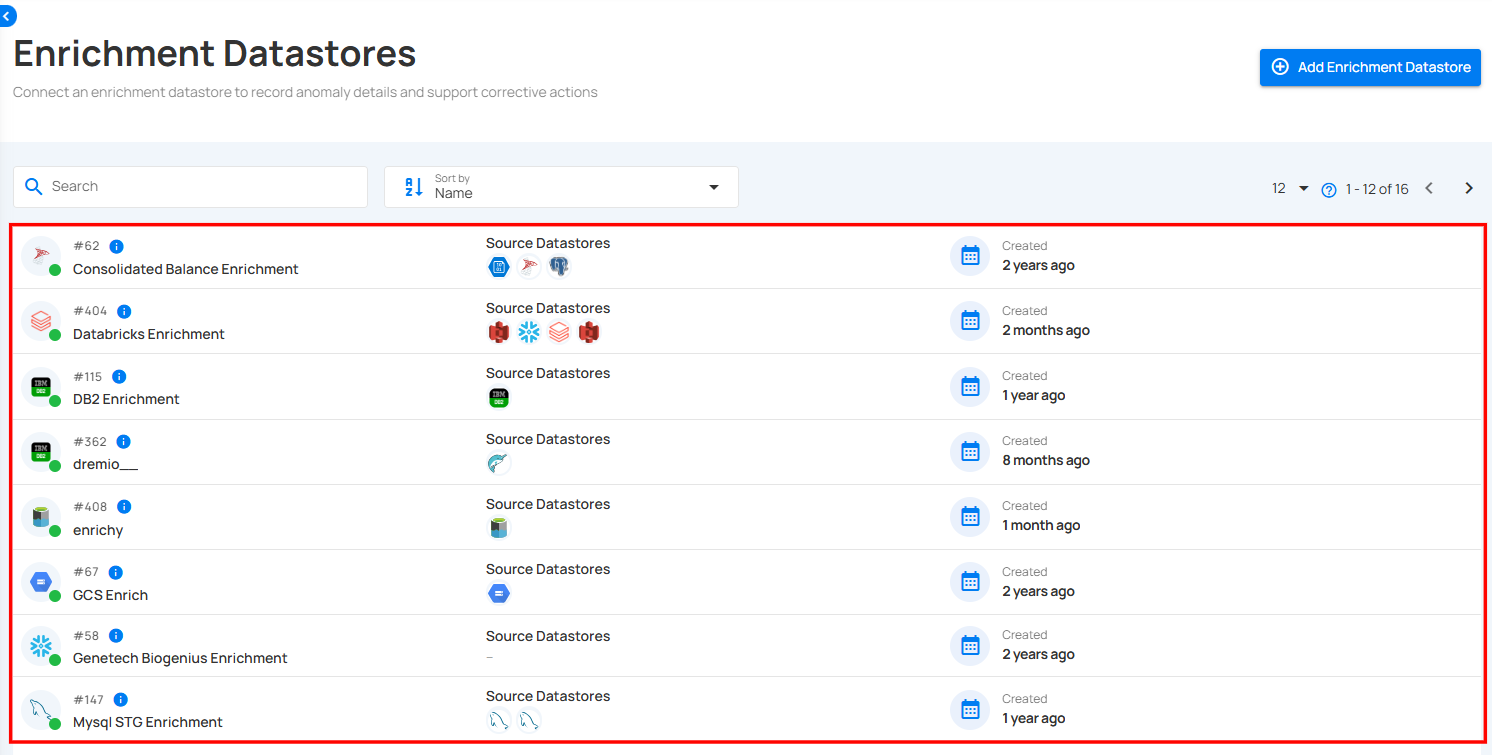This screenshot has height=755, width=1492.
Task: Click first MySQL source icon in Mysql STG row
Action: pyautogui.click(x=499, y=720)
